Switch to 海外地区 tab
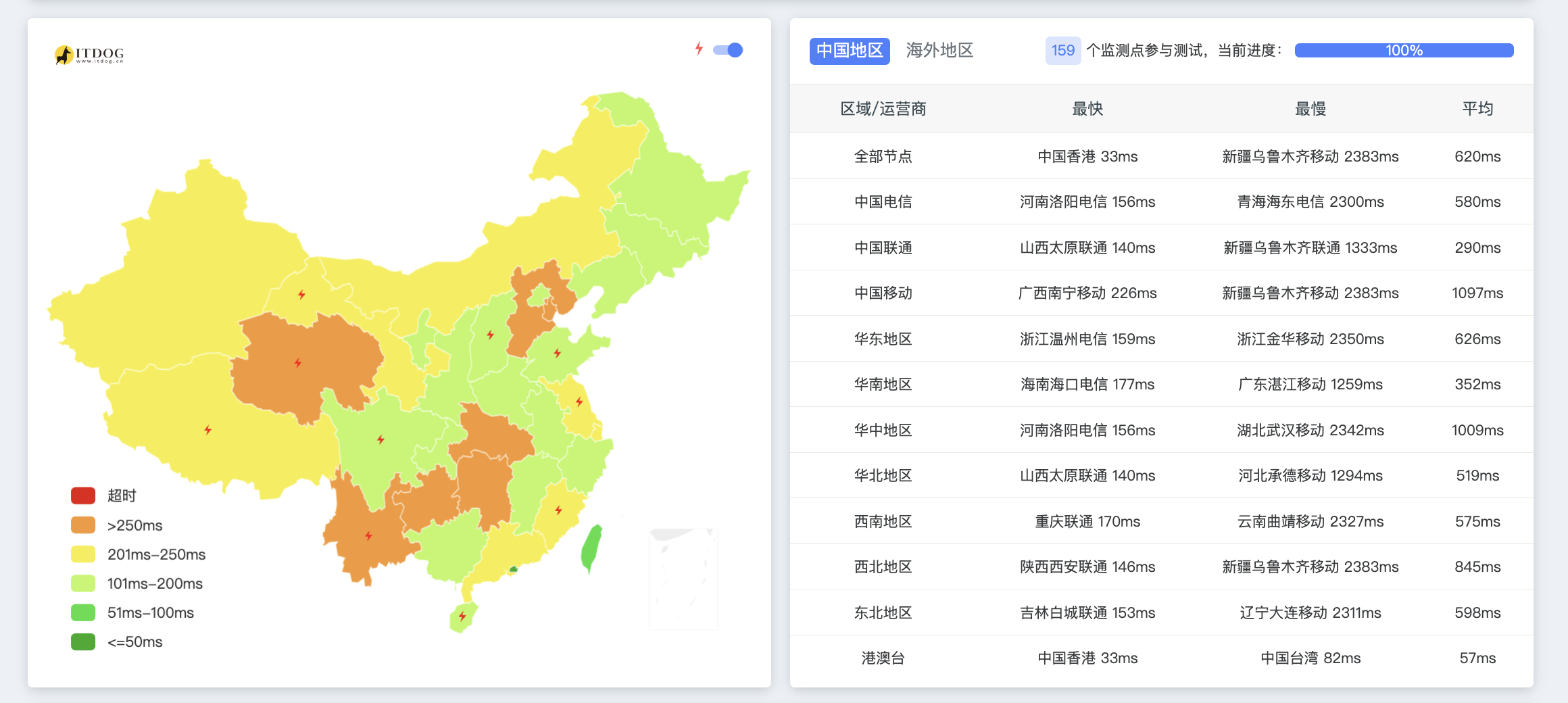This screenshot has height=703, width=1568. tap(939, 51)
